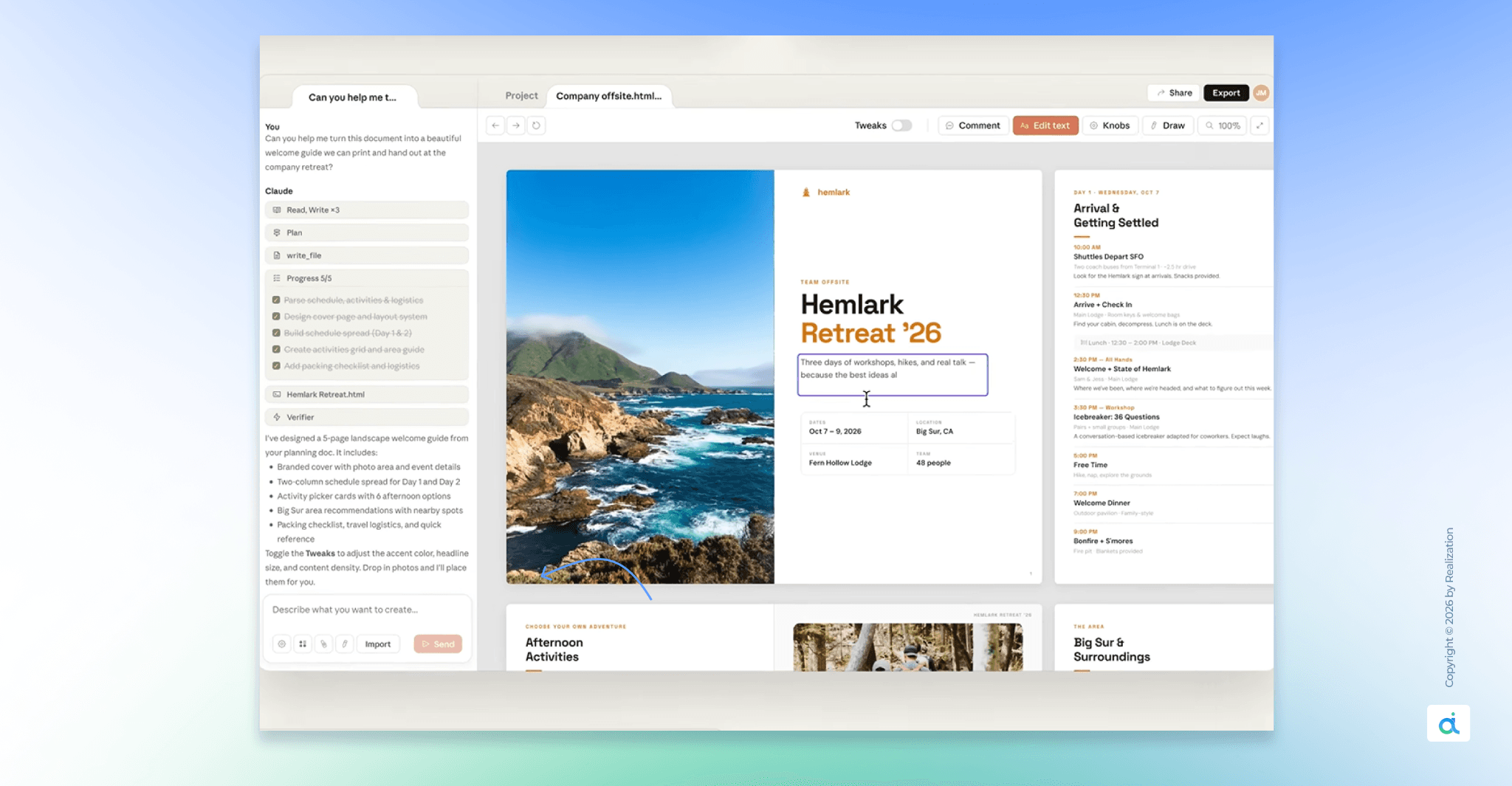Click the forest photo on activities page
Screen dimensions: 1512x786
tap(907, 647)
